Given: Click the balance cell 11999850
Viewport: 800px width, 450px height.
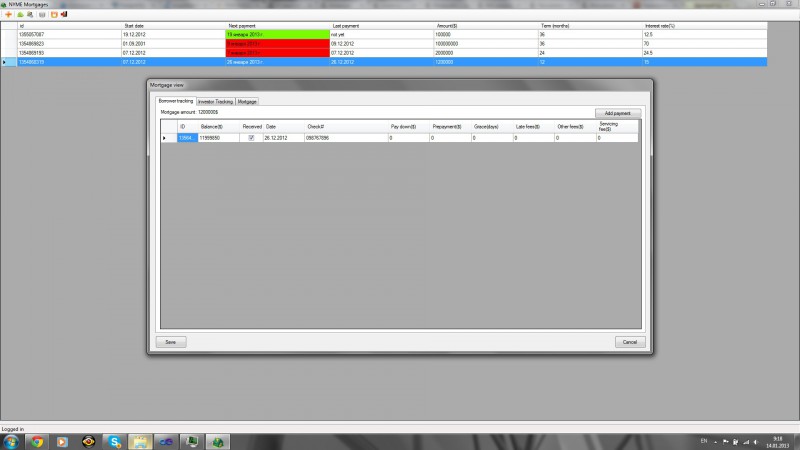Looking at the screenshot, I should tap(218, 138).
